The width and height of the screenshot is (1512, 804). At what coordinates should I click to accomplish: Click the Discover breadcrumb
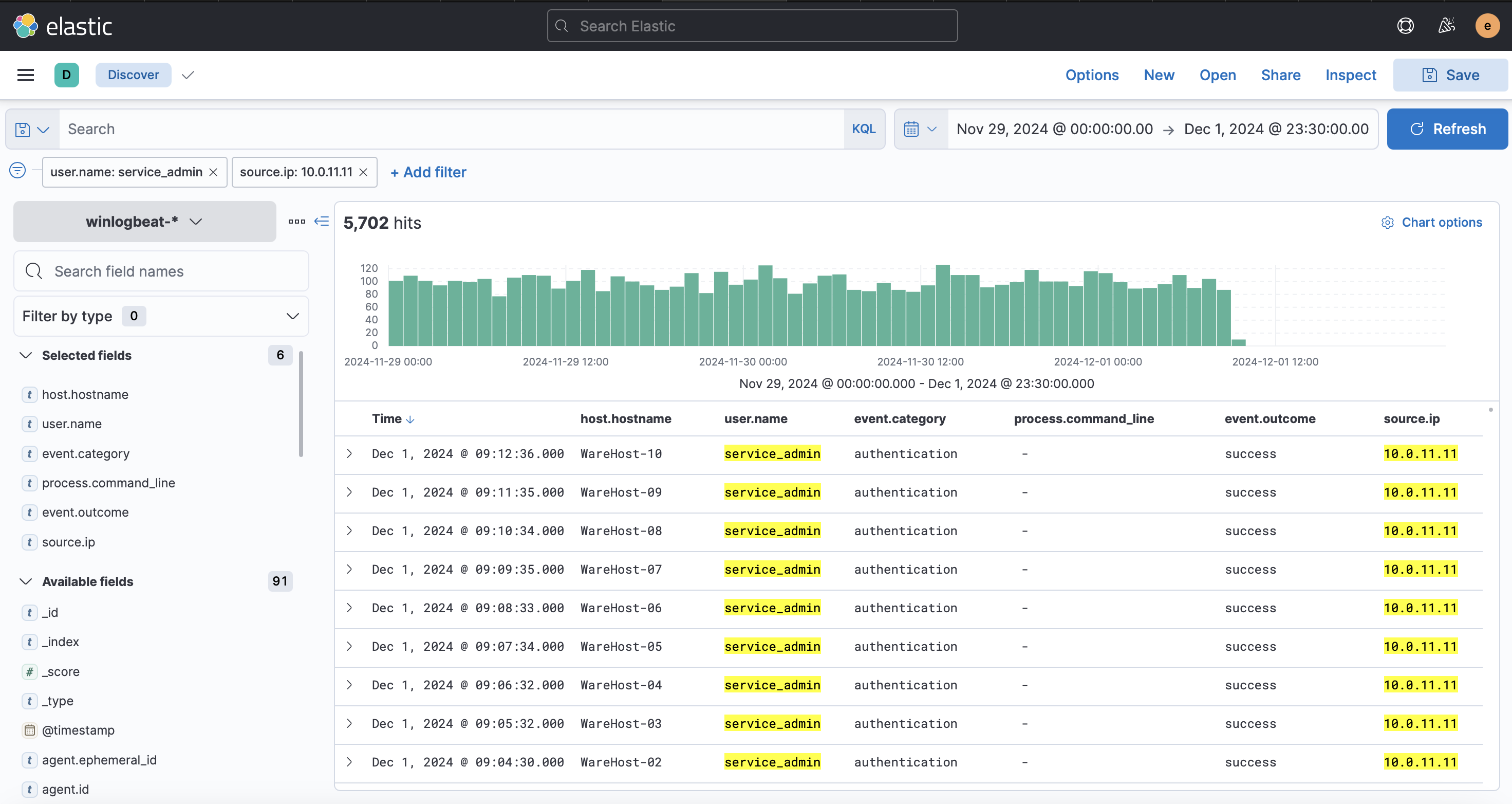tap(133, 75)
